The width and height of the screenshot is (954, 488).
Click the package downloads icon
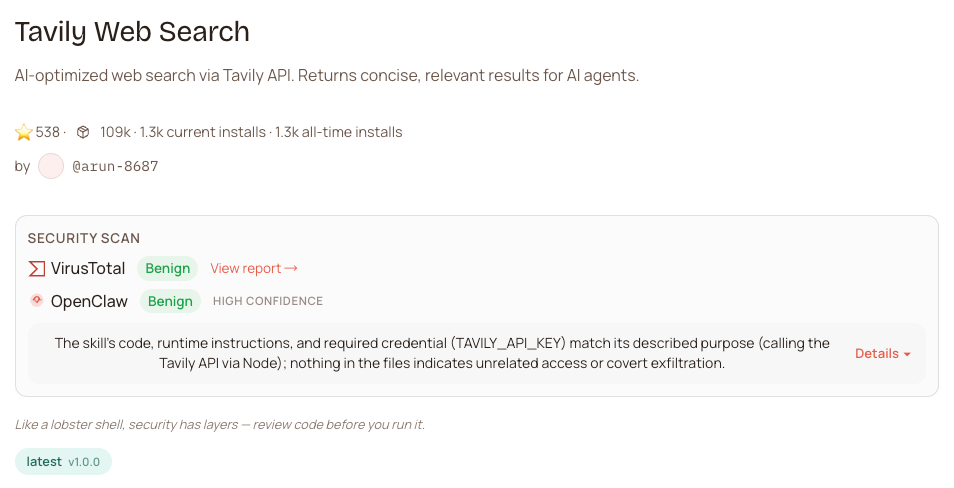point(83,132)
